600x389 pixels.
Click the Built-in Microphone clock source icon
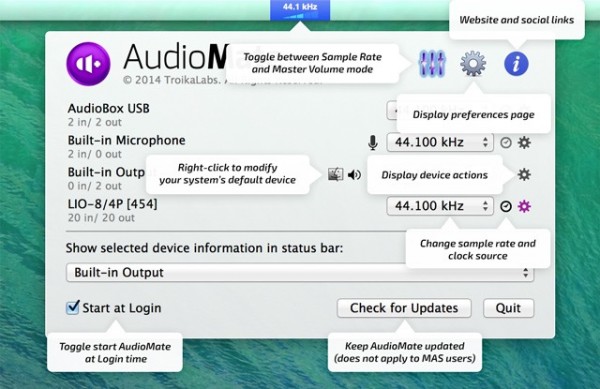(x=506, y=143)
